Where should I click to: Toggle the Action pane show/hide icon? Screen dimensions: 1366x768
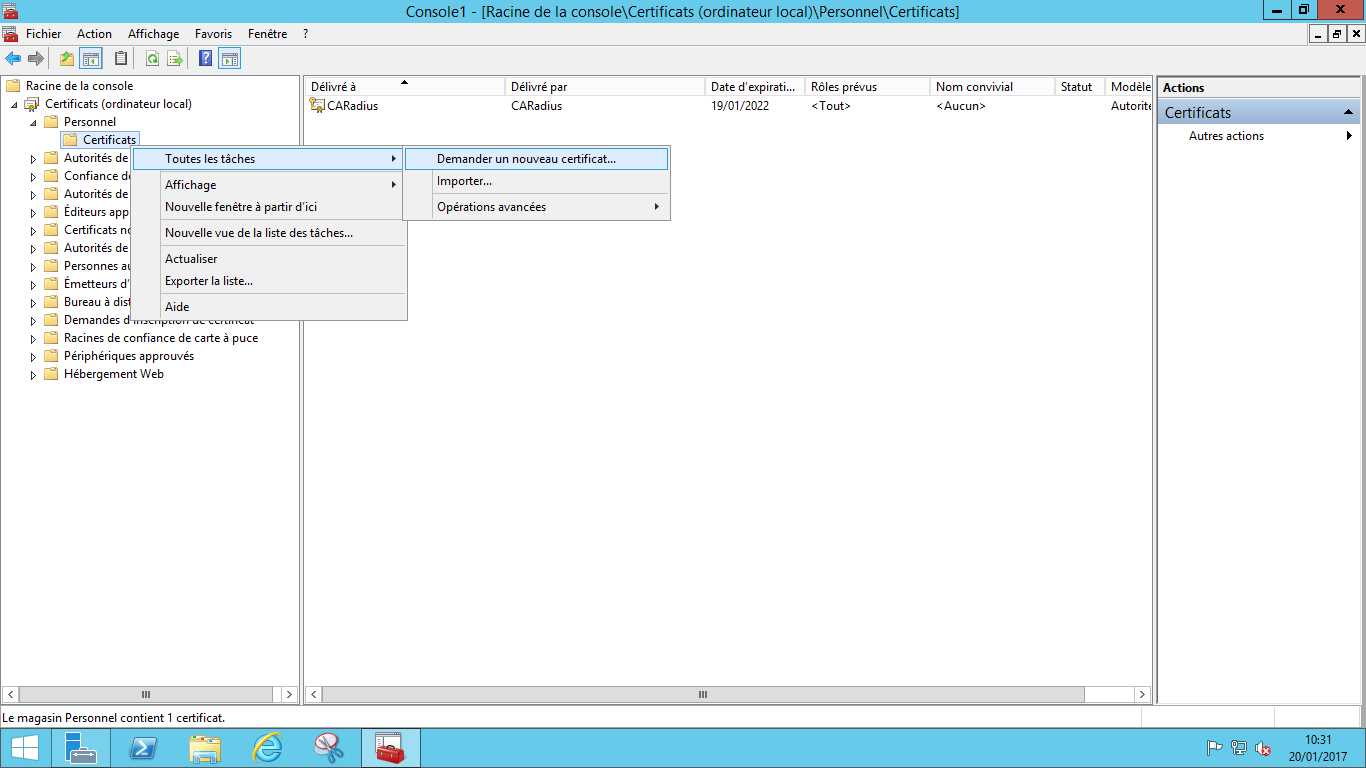[x=230, y=59]
